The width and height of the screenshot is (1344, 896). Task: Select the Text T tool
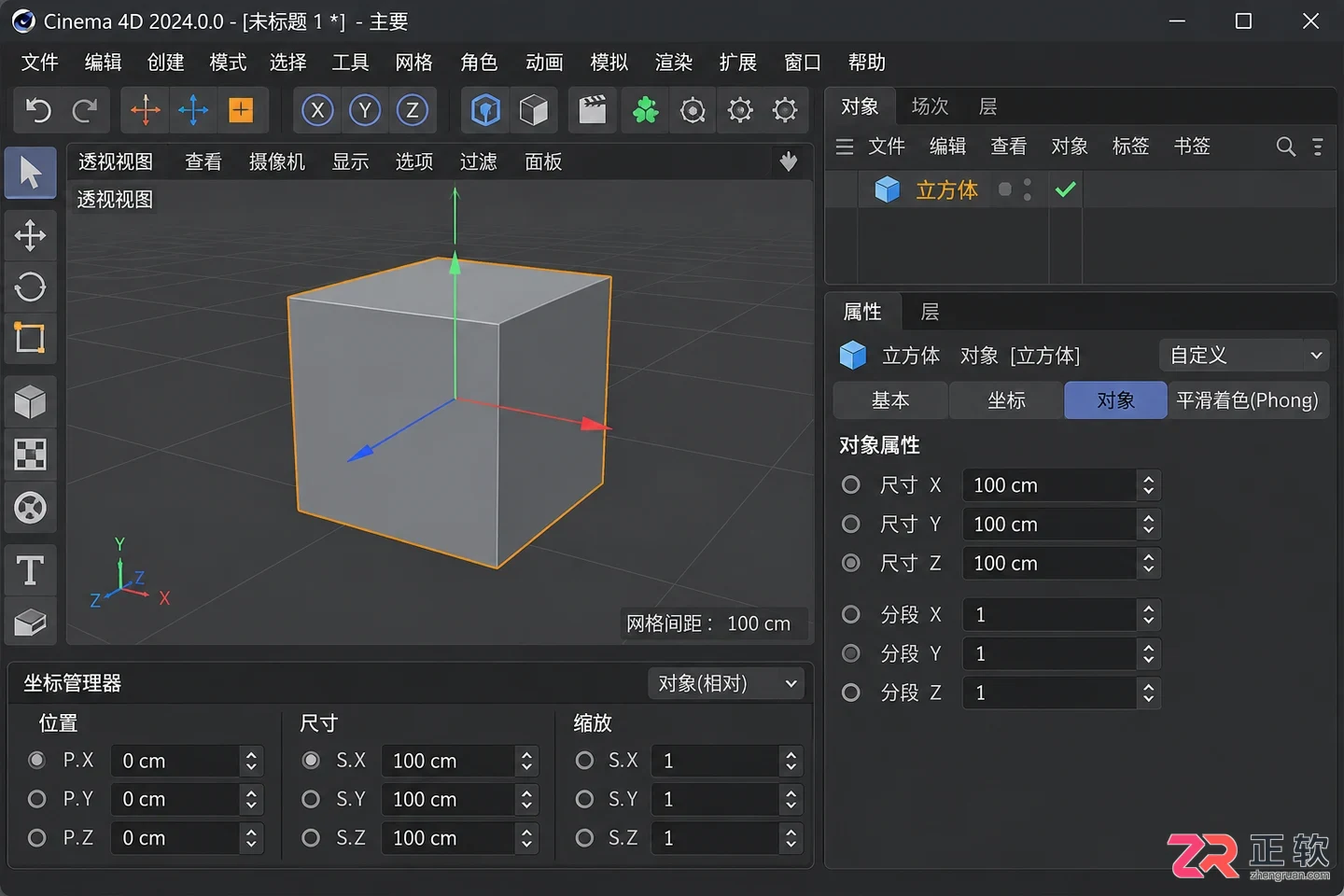30,570
